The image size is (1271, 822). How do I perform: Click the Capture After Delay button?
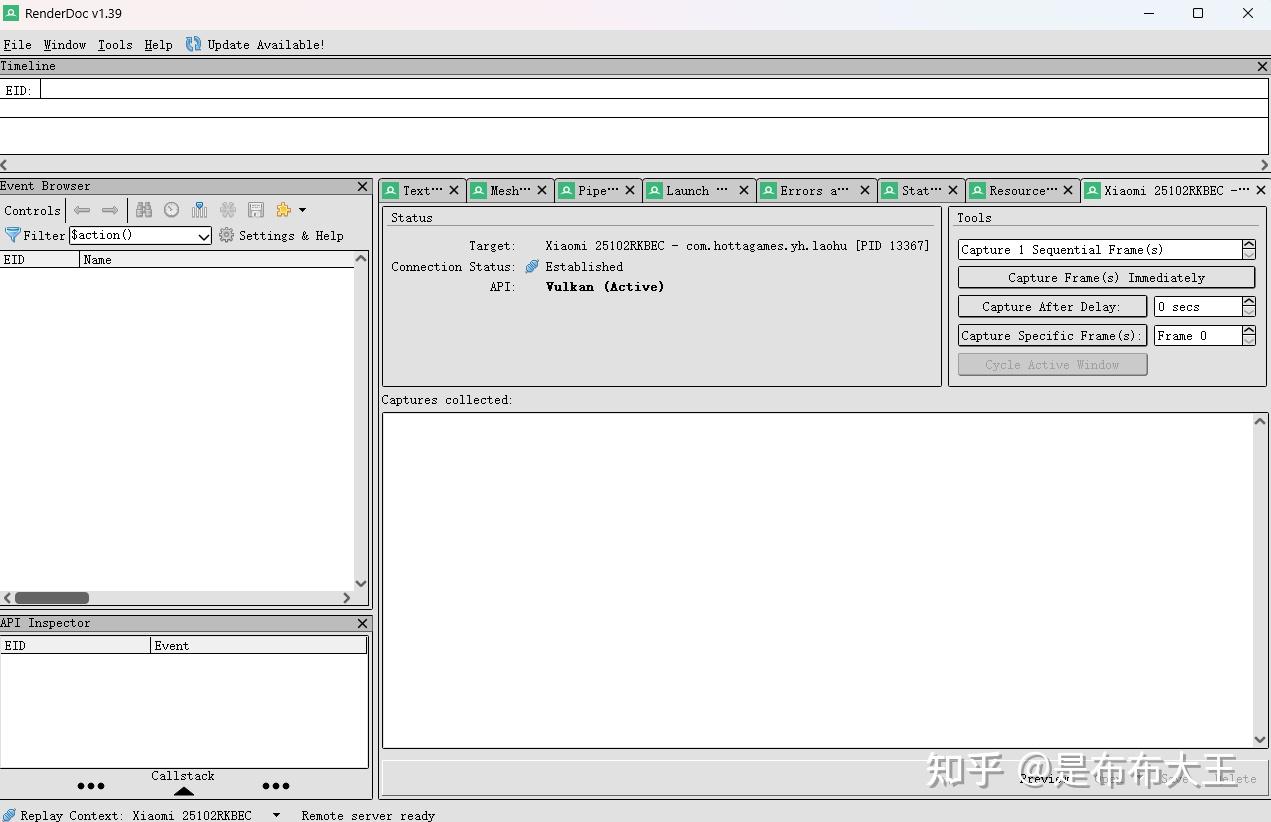(1052, 306)
